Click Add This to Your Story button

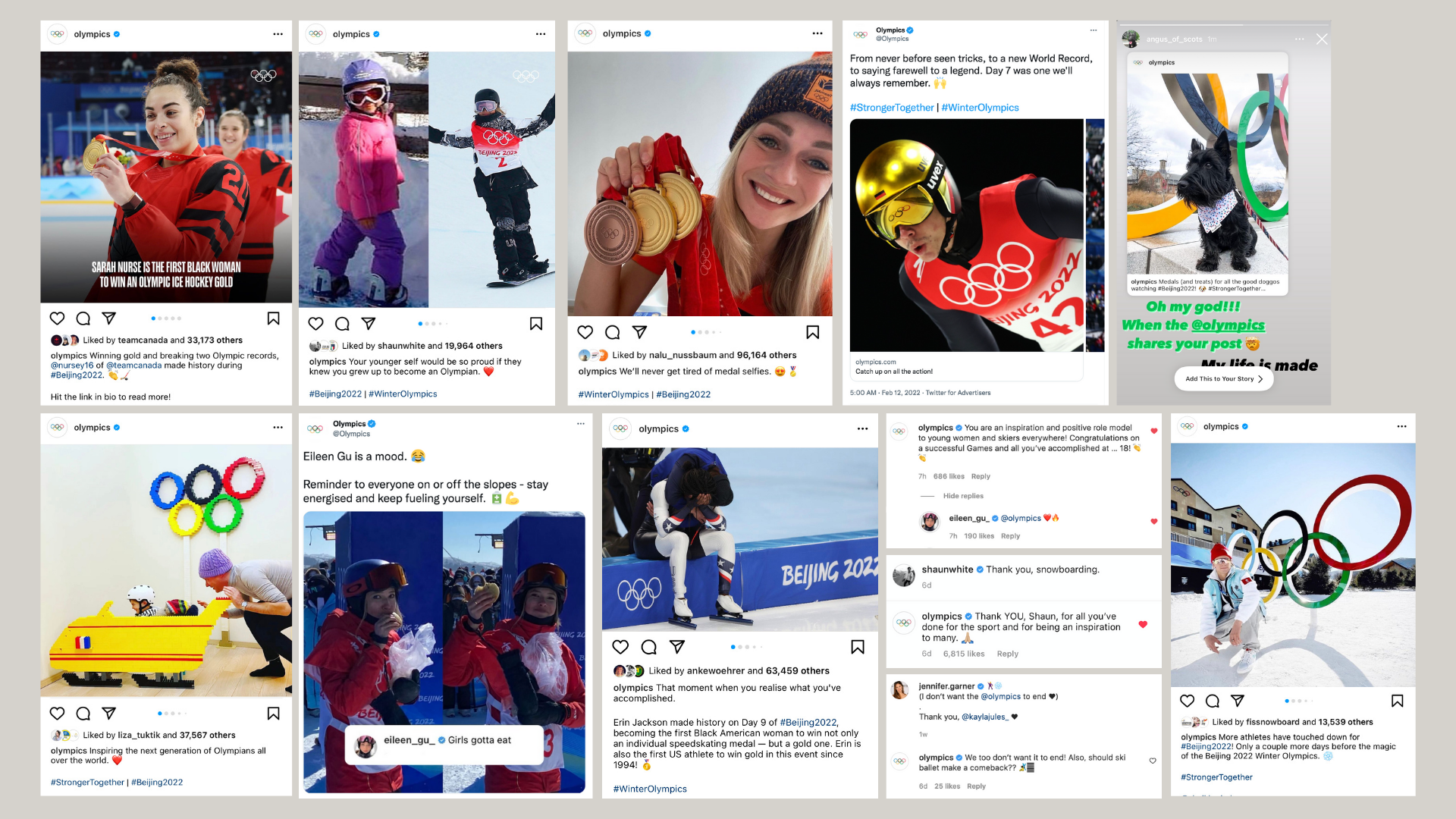[x=1224, y=378]
